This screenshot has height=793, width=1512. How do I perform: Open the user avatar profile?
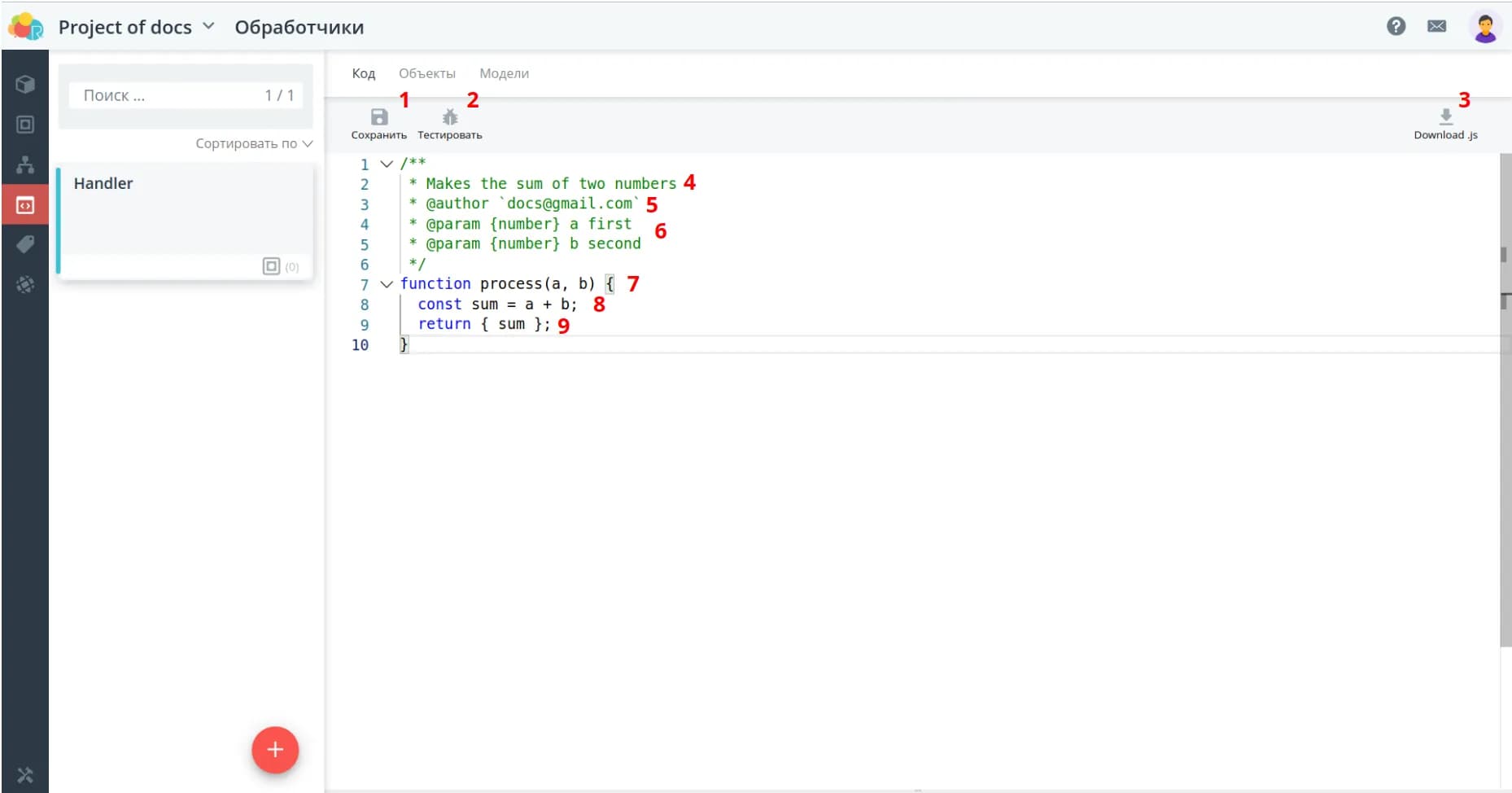pyautogui.click(x=1484, y=27)
